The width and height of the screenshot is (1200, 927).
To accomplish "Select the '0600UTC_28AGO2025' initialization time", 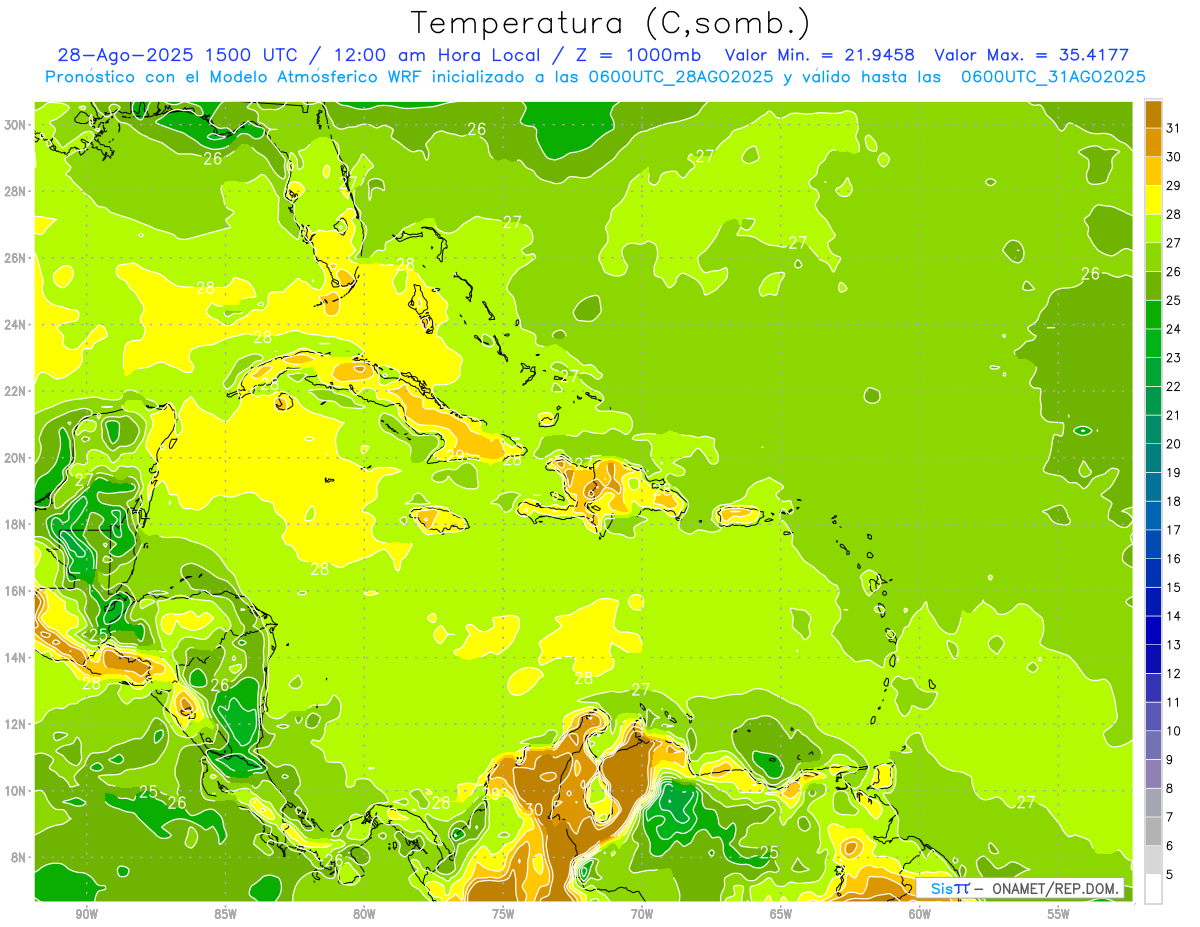I will click(681, 77).
